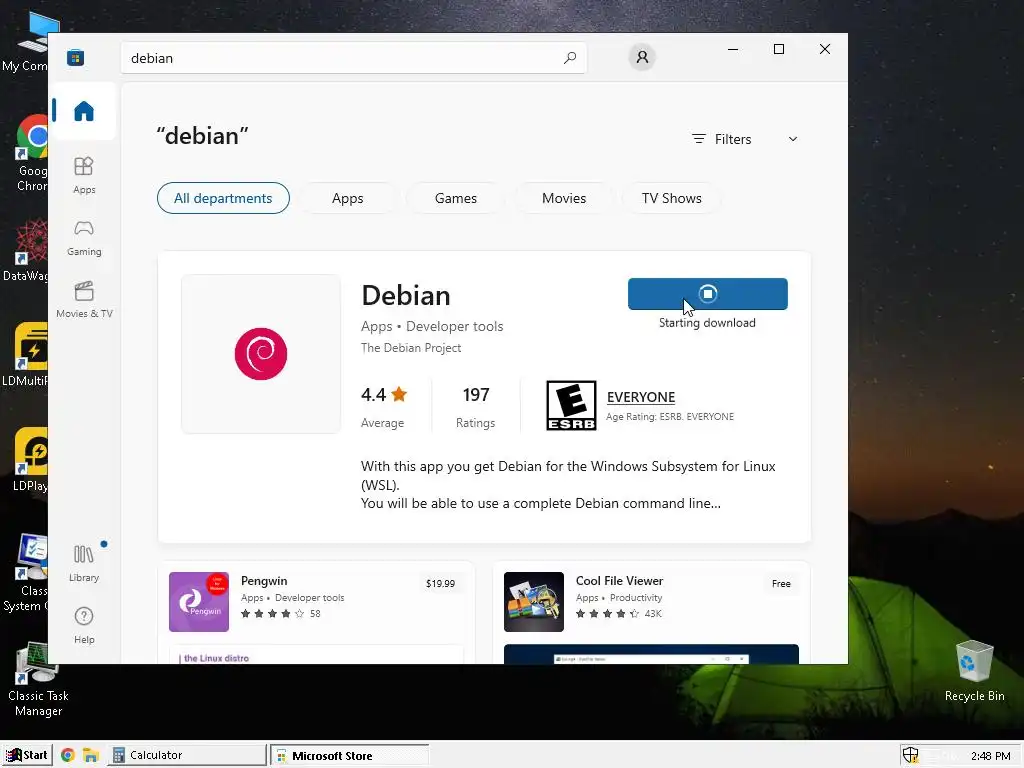
Task: Open Movies & TV in Store sidebar
Action: point(84,299)
